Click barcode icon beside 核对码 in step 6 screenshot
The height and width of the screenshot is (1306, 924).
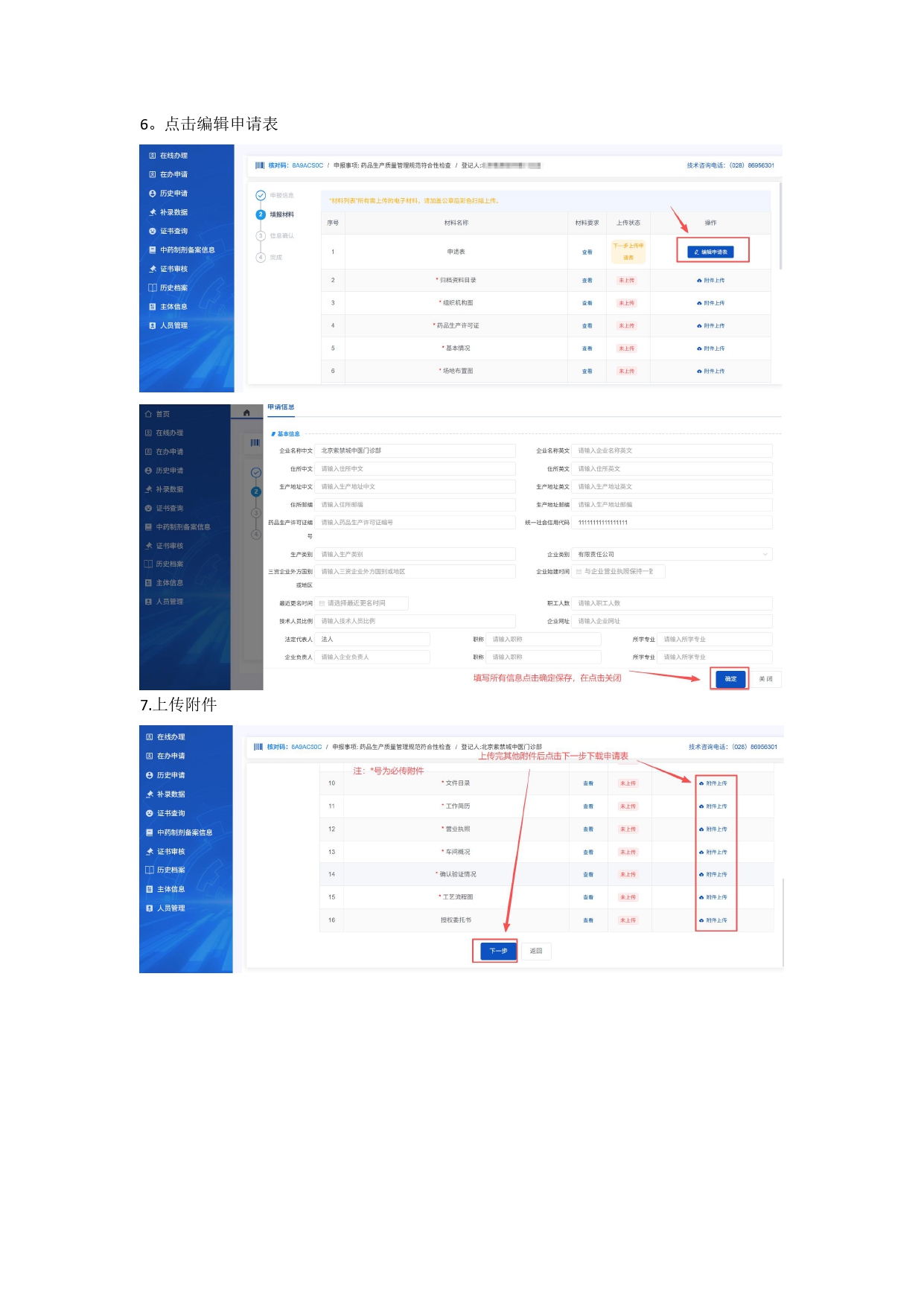(260, 165)
